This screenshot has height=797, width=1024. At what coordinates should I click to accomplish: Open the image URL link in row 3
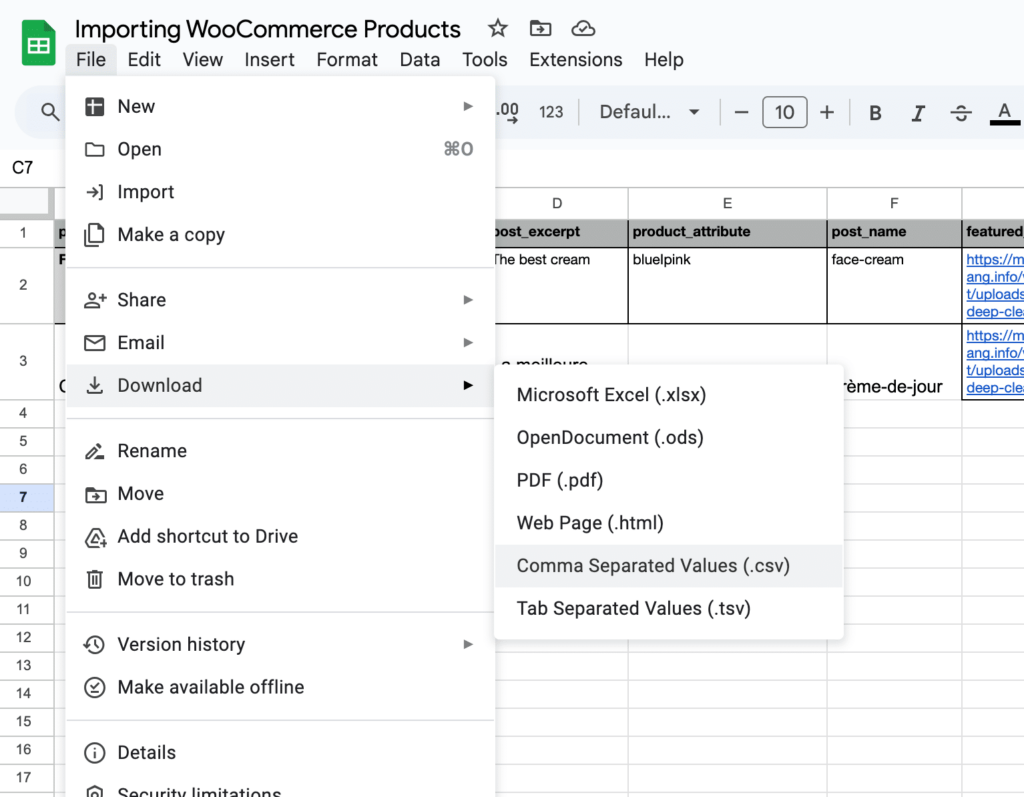click(995, 361)
